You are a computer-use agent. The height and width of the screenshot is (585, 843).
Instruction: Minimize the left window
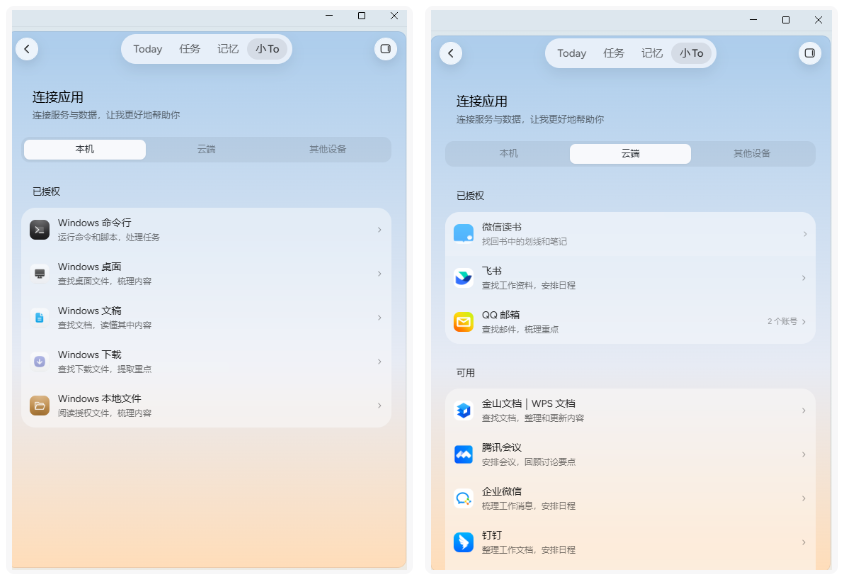(x=329, y=16)
